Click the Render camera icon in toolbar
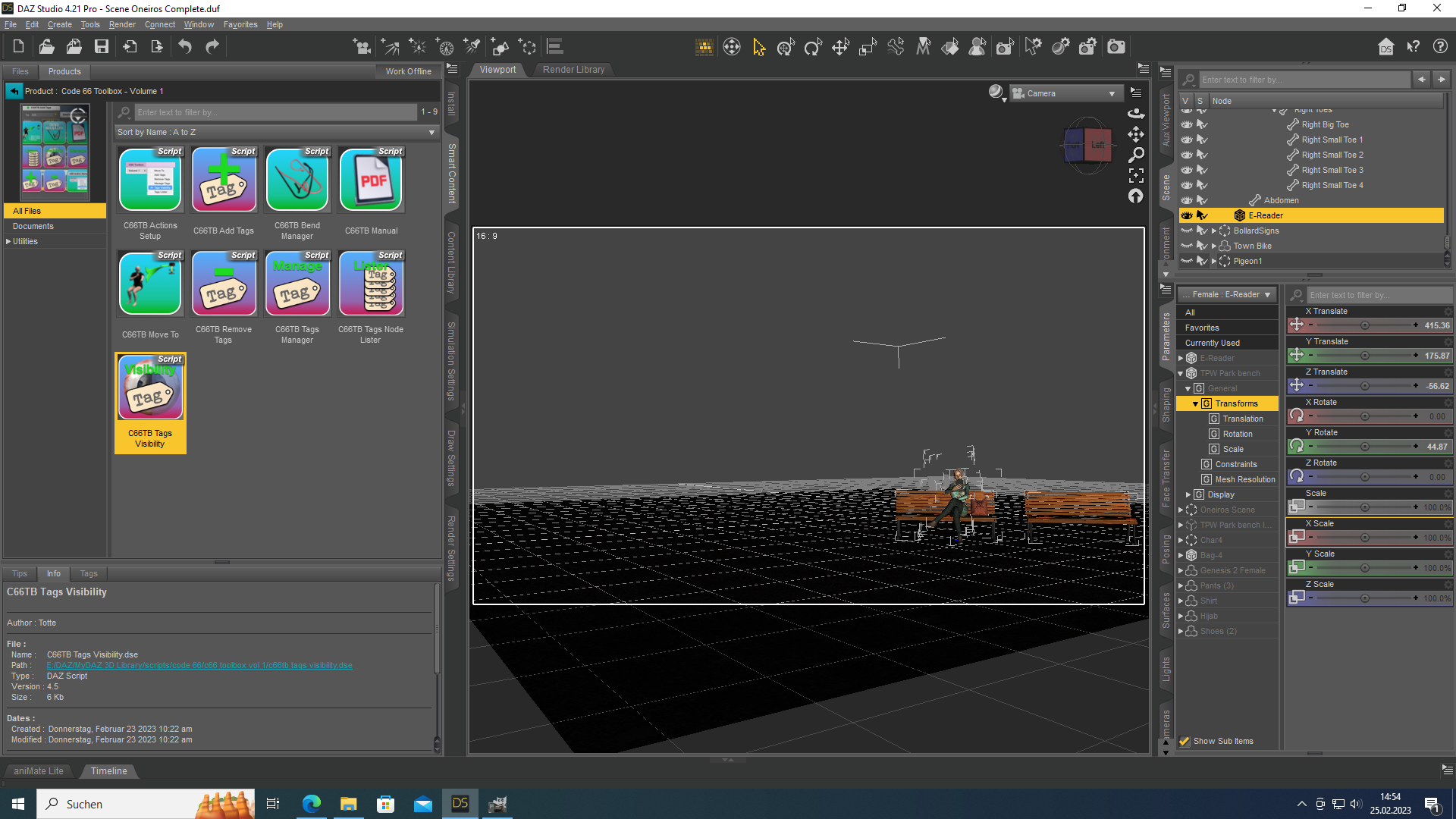 [1116, 47]
